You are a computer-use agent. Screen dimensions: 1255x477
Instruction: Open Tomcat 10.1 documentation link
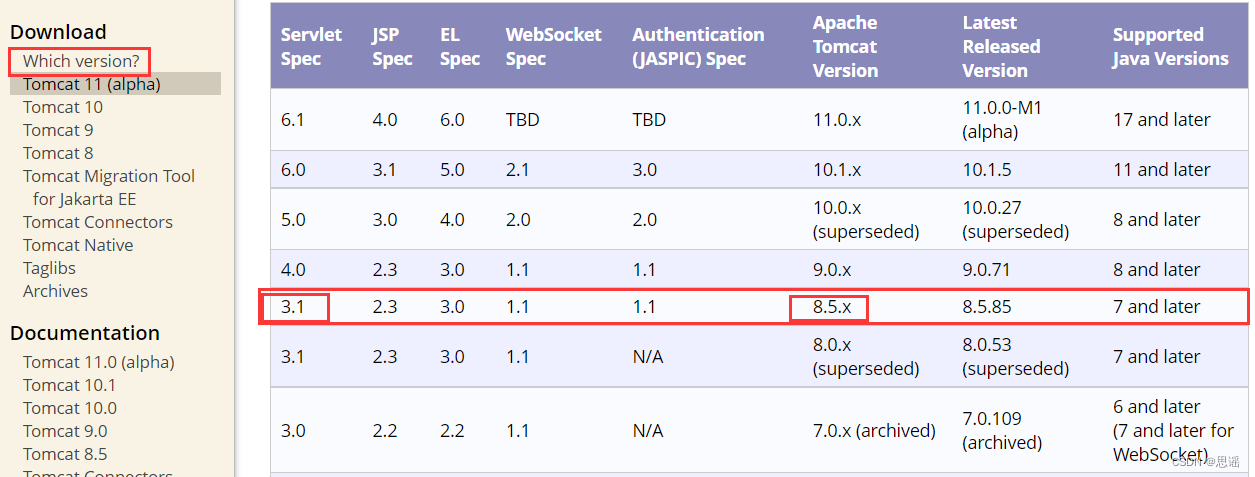(x=70, y=385)
